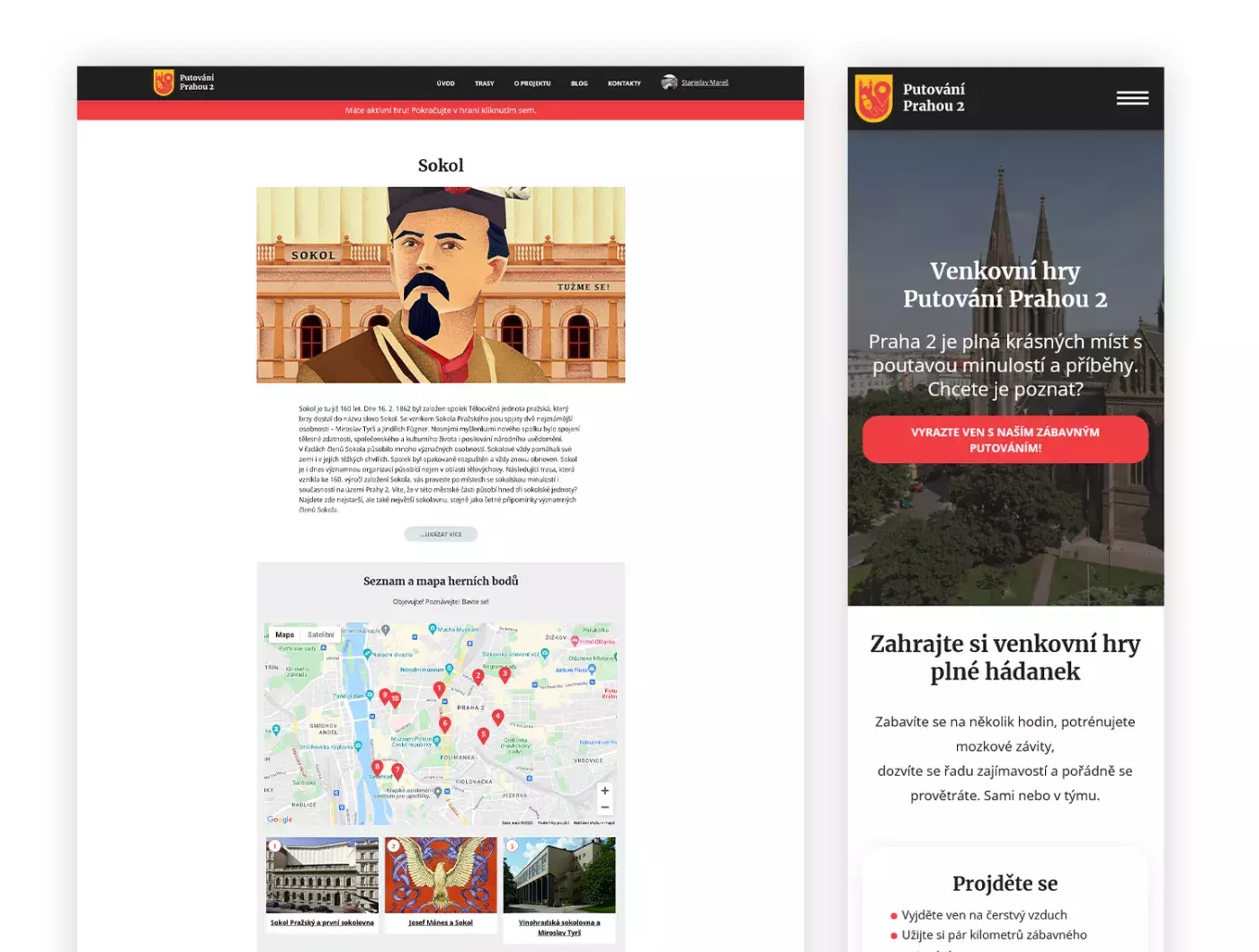Zoom in on the map with plus
The width and height of the screenshot is (1259, 952).
(604, 791)
